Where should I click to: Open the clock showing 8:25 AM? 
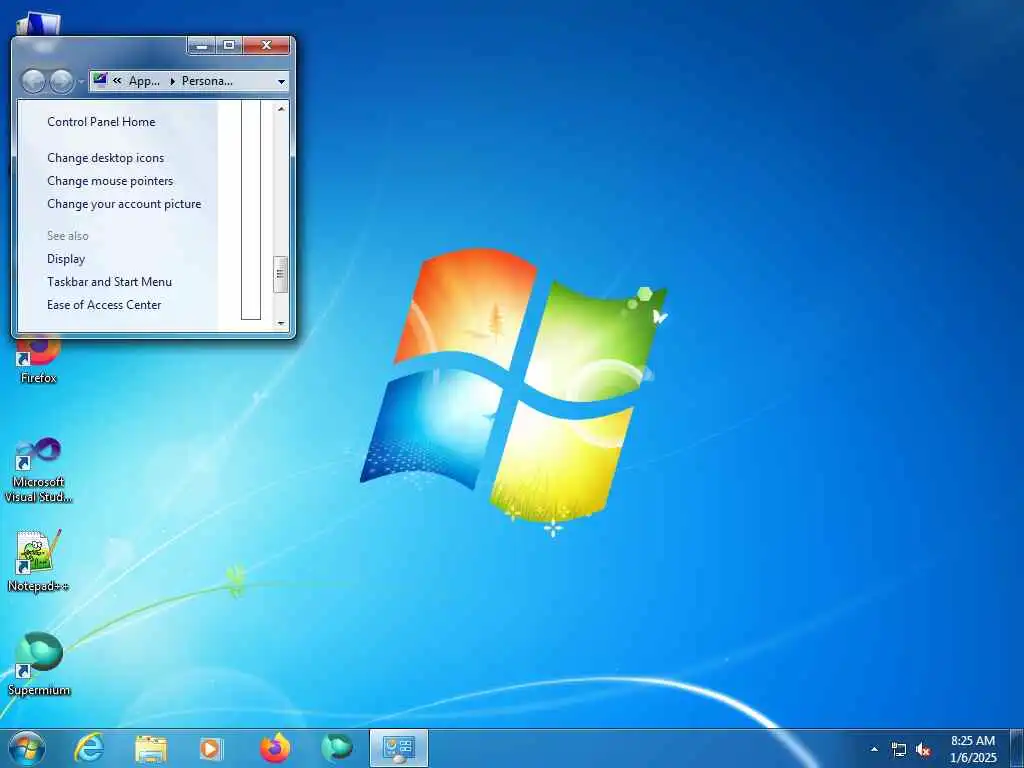[x=973, y=749]
